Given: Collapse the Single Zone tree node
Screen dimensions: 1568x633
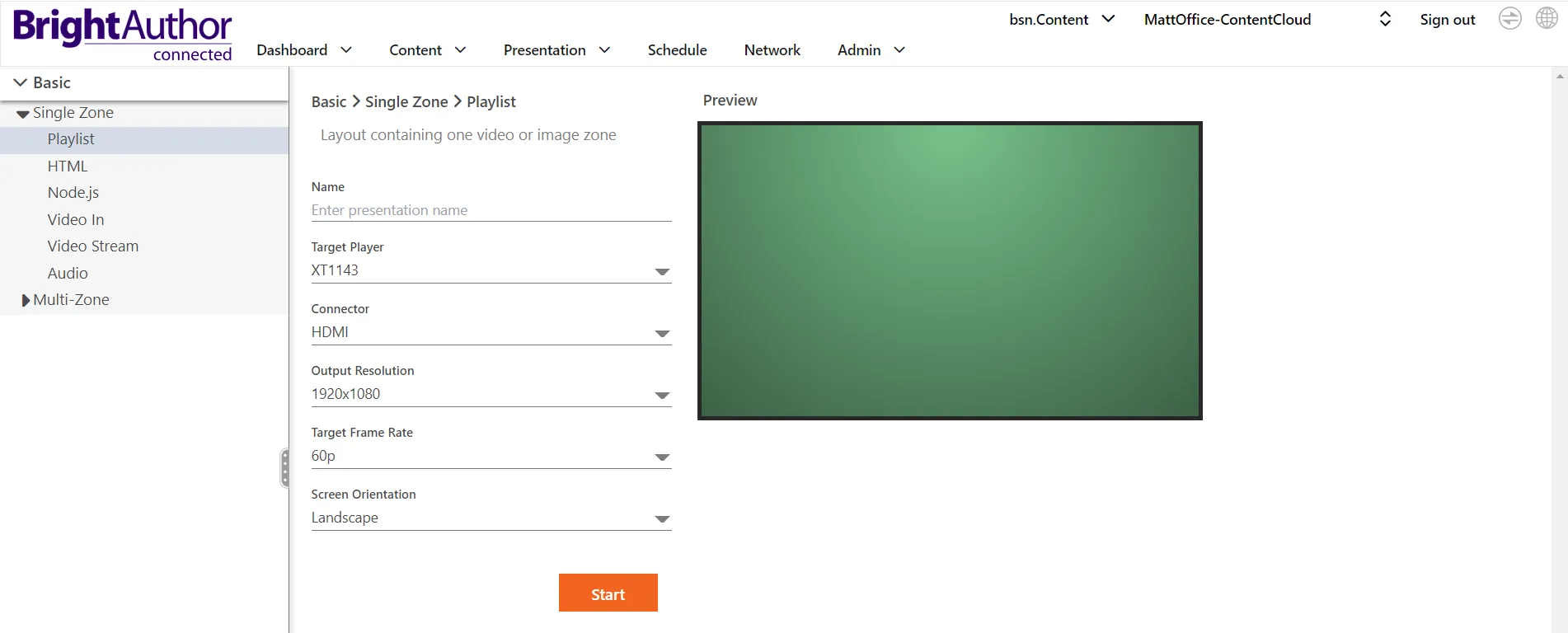Looking at the screenshot, I should (x=23, y=114).
